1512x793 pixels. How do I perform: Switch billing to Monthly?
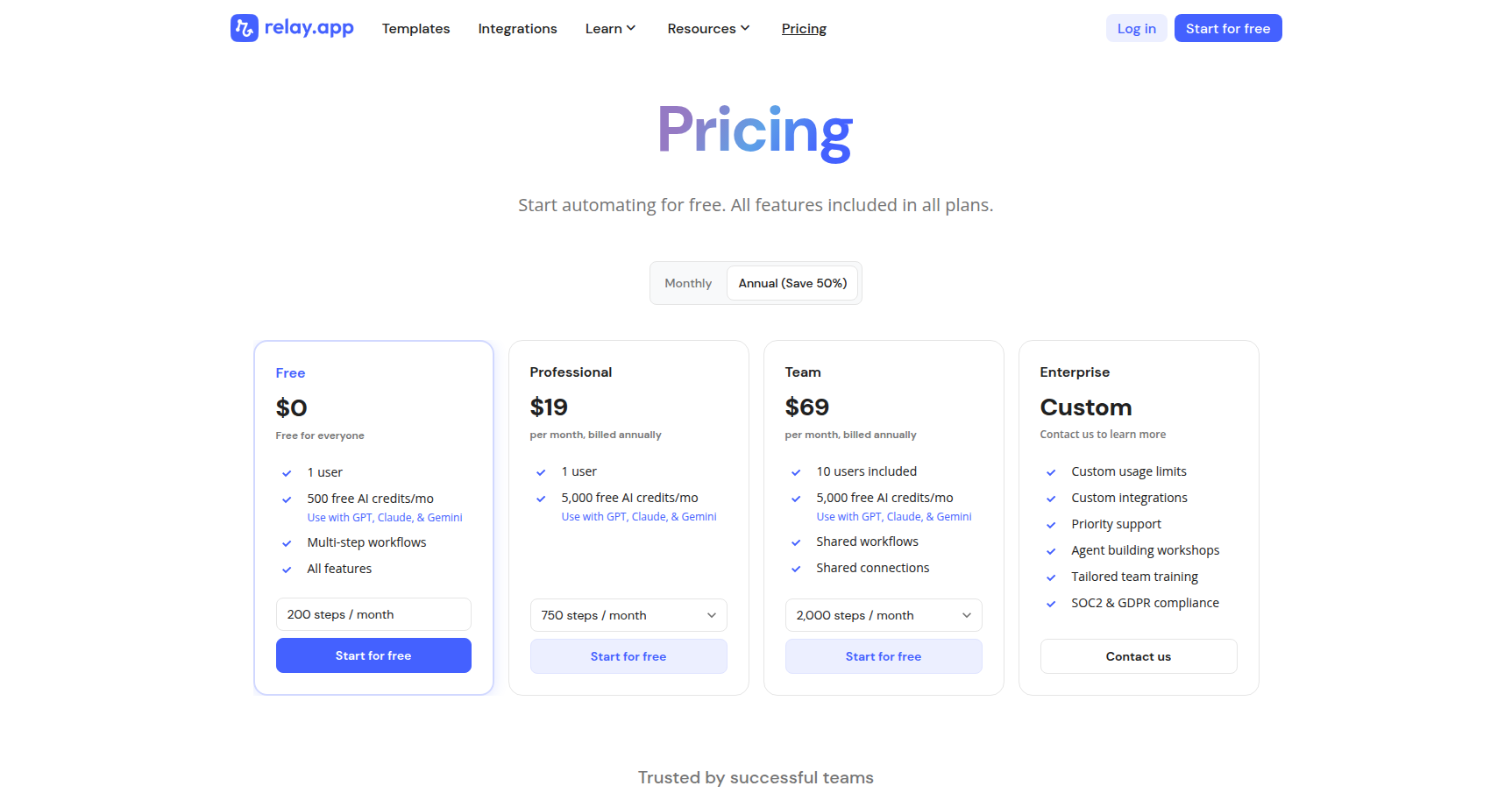pyautogui.click(x=688, y=283)
